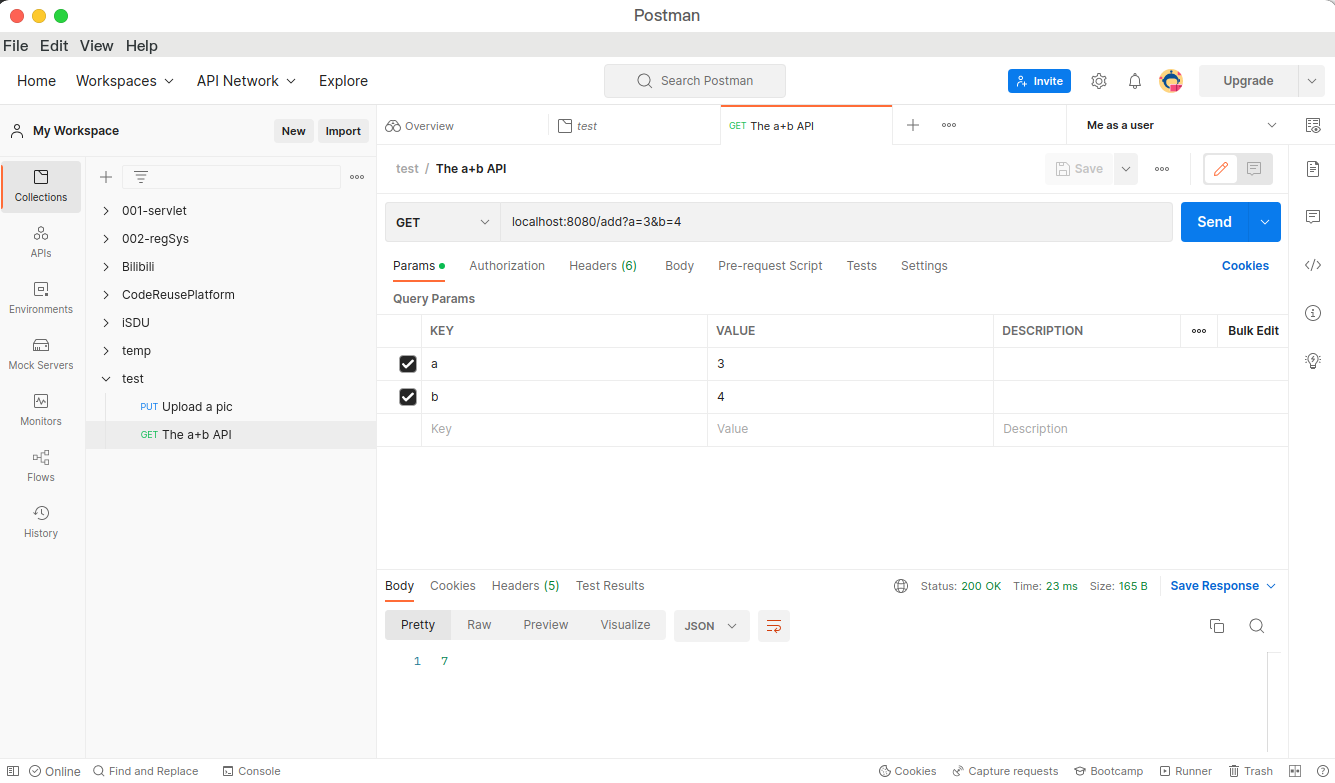Open the JSON format dropdown
Screen dimensions: 1335x783
coord(712,626)
